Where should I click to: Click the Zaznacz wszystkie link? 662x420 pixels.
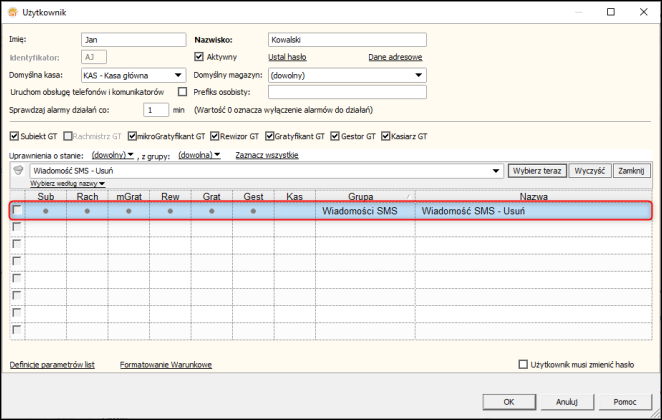pos(267,155)
